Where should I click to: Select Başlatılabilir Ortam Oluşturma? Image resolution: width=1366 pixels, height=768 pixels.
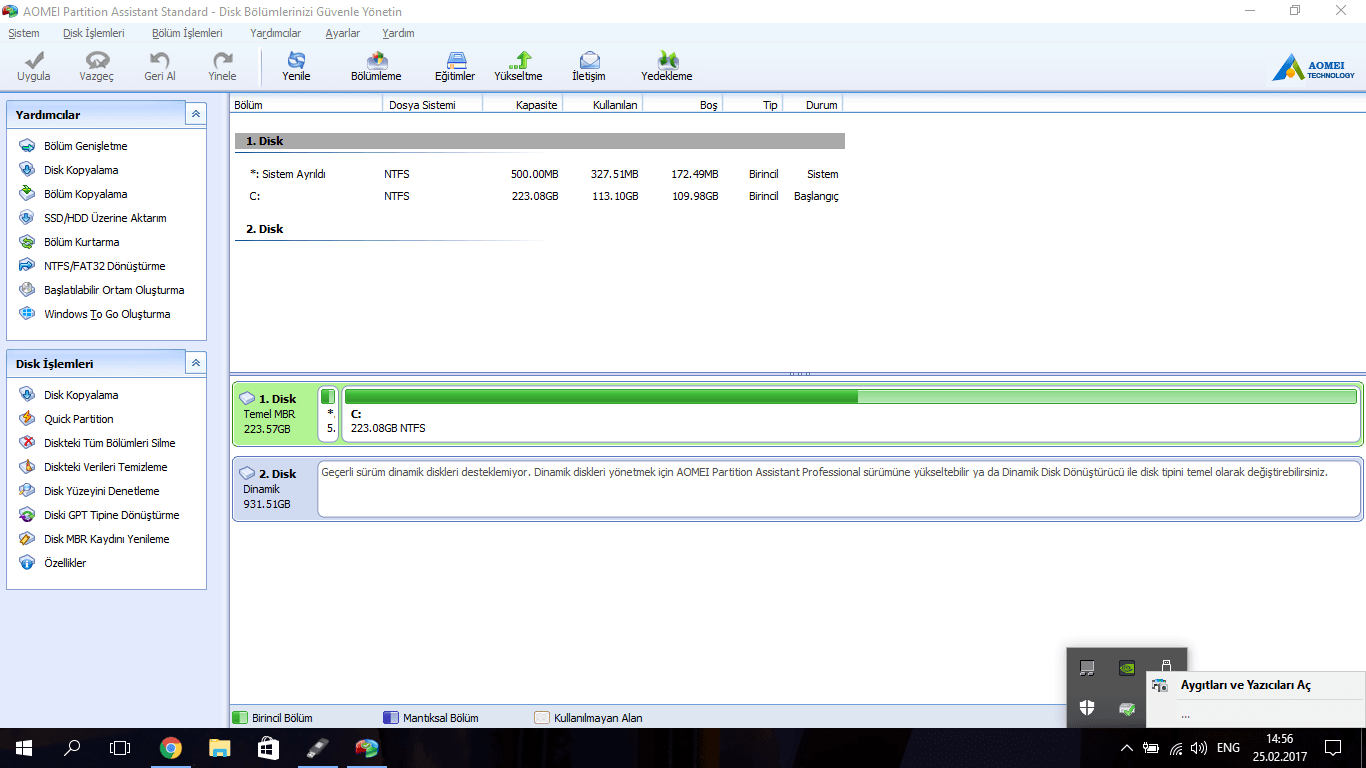pos(114,290)
